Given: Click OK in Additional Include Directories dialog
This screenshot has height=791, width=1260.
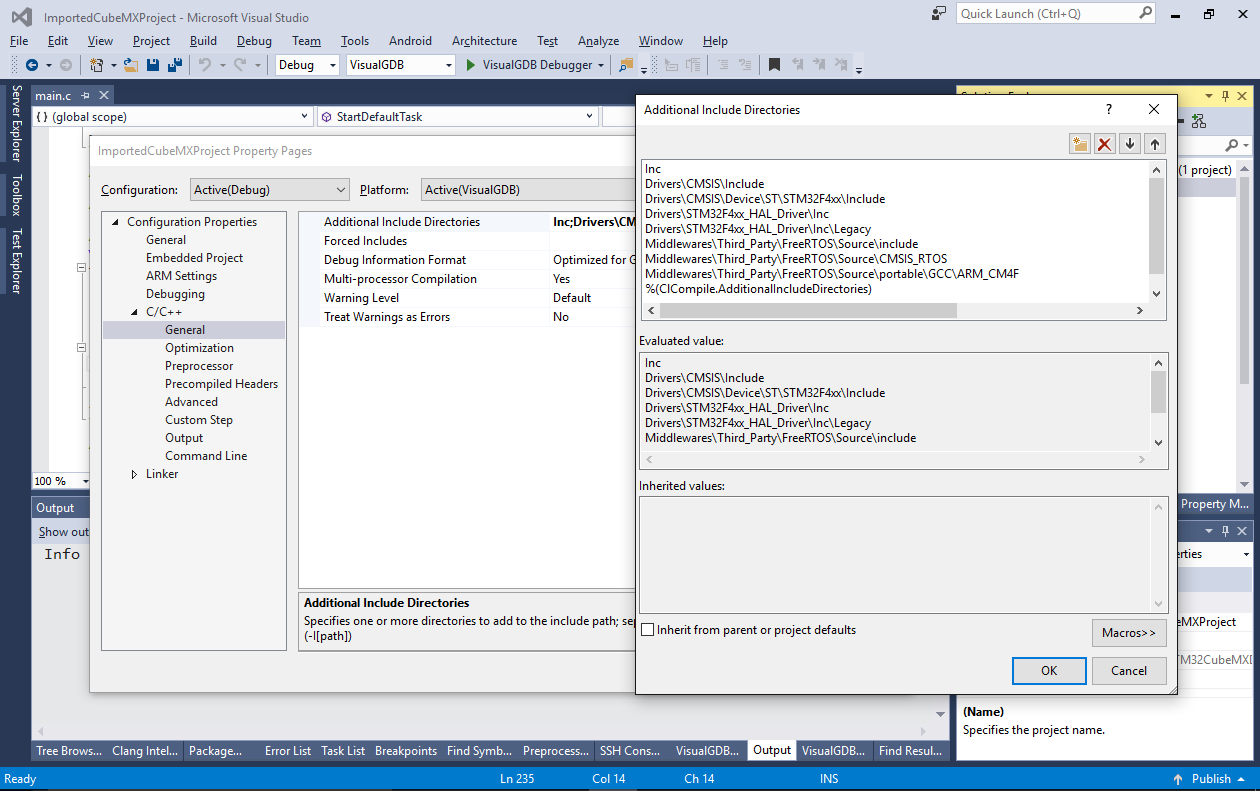Looking at the screenshot, I should 1049,671.
